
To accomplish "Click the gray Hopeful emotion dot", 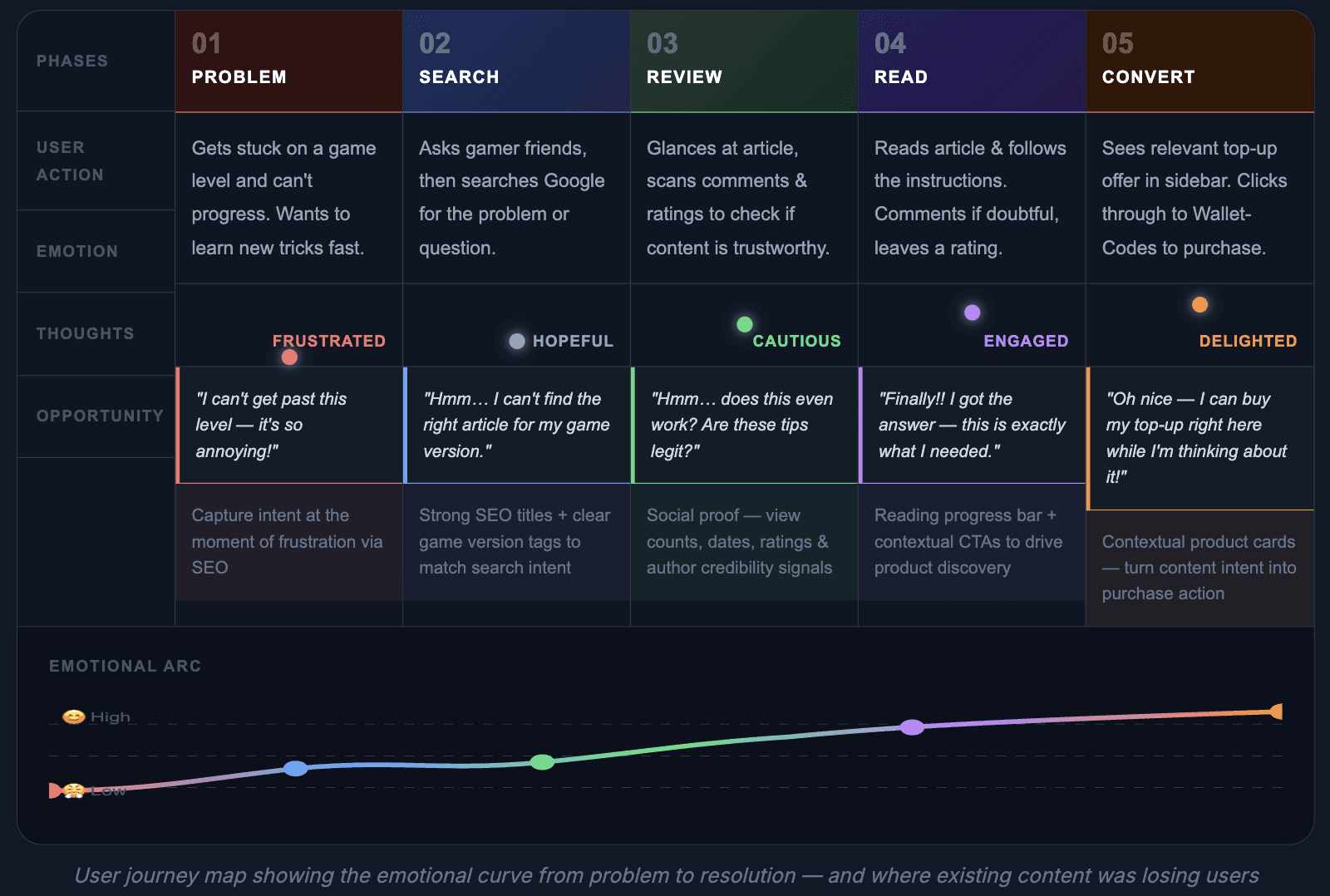I will coord(517,341).
